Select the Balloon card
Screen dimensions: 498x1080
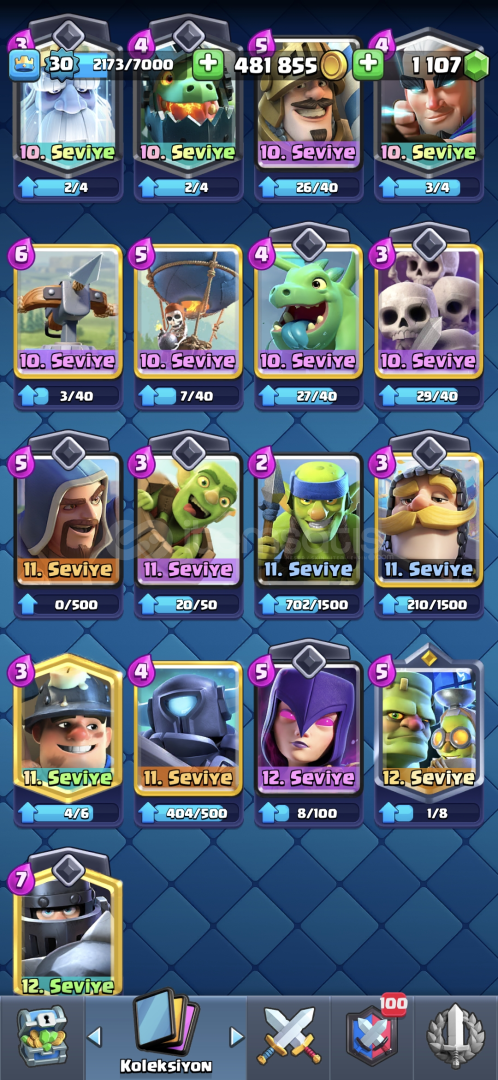pyautogui.click(x=188, y=311)
